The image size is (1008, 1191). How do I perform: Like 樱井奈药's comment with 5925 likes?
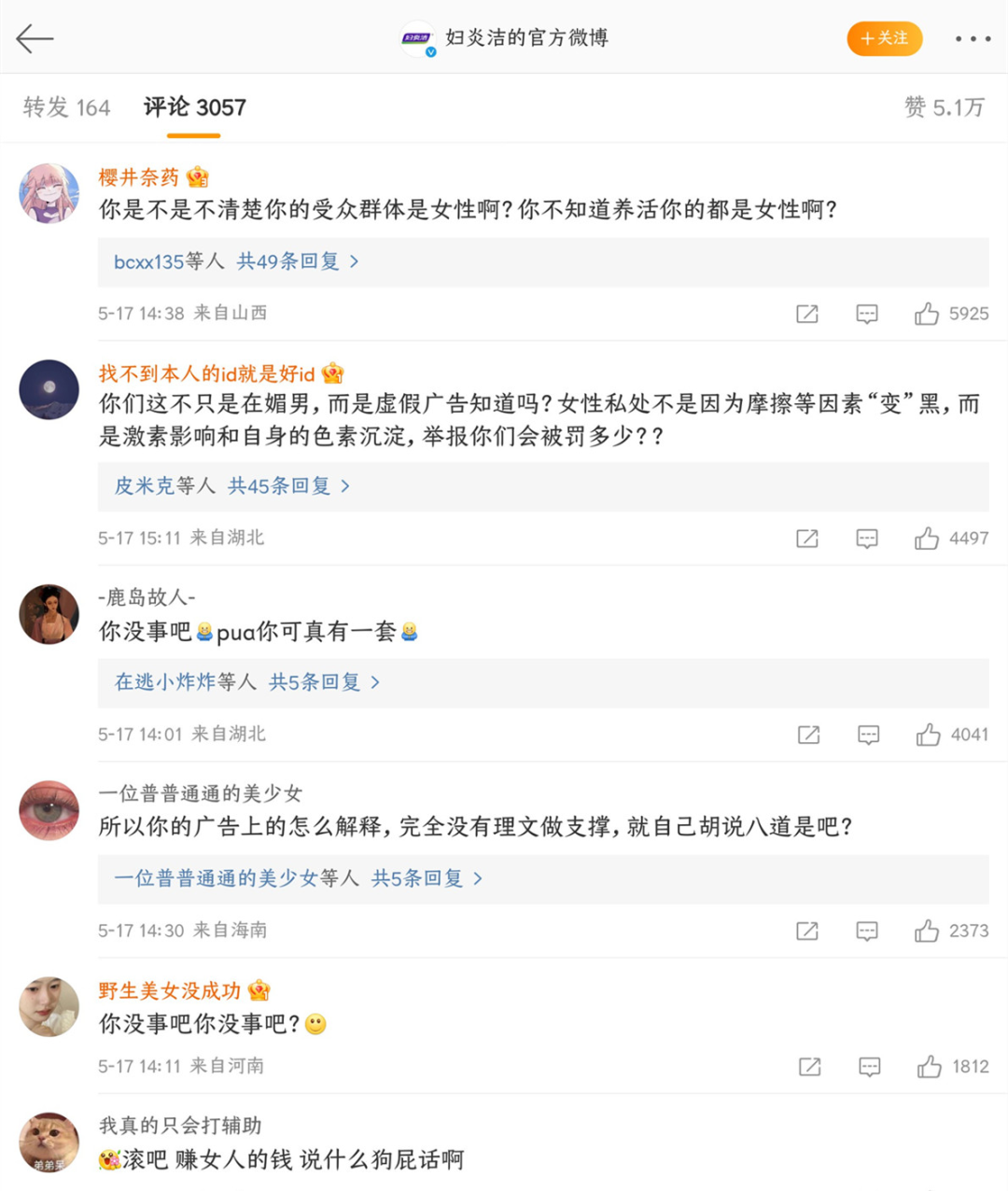tap(927, 314)
